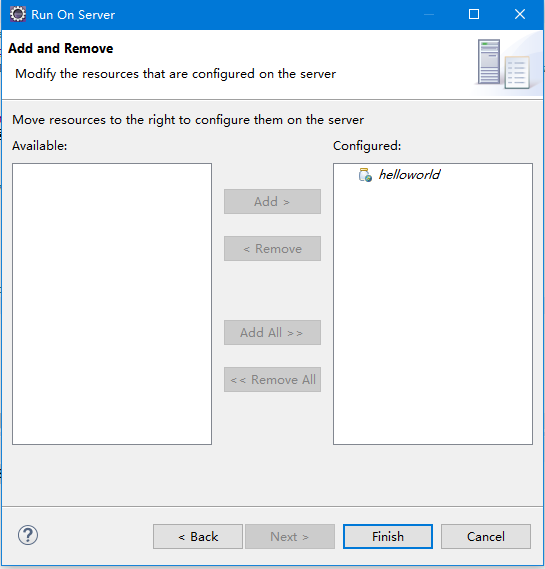Click the Add > button
This screenshot has width=545, height=569.
272,201
